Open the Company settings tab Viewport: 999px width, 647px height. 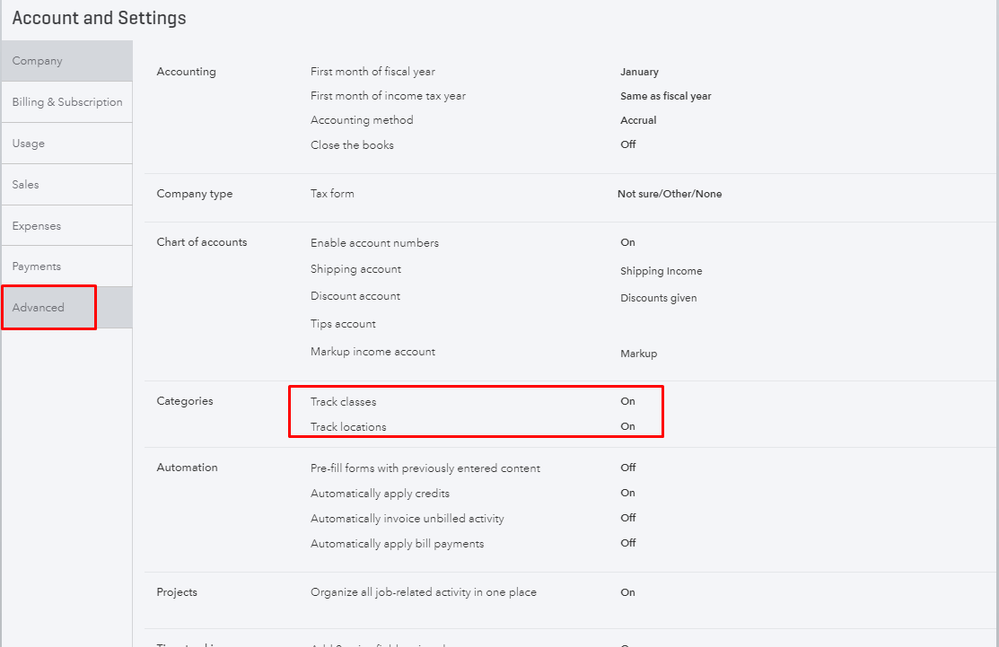click(x=37, y=61)
